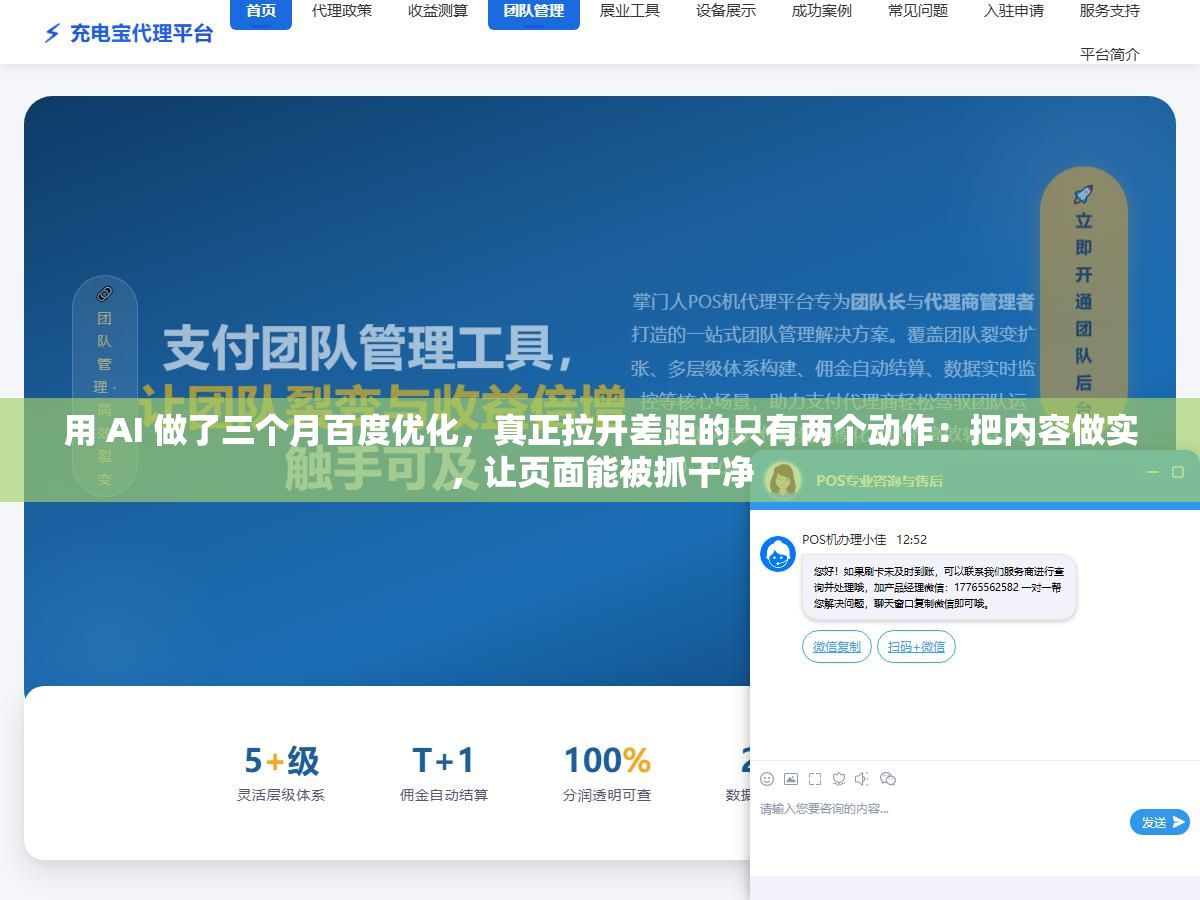Screen dimensions: 1200x900
Task: Click the link icon on 团队管理 pill
Action: click(x=105, y=293)
